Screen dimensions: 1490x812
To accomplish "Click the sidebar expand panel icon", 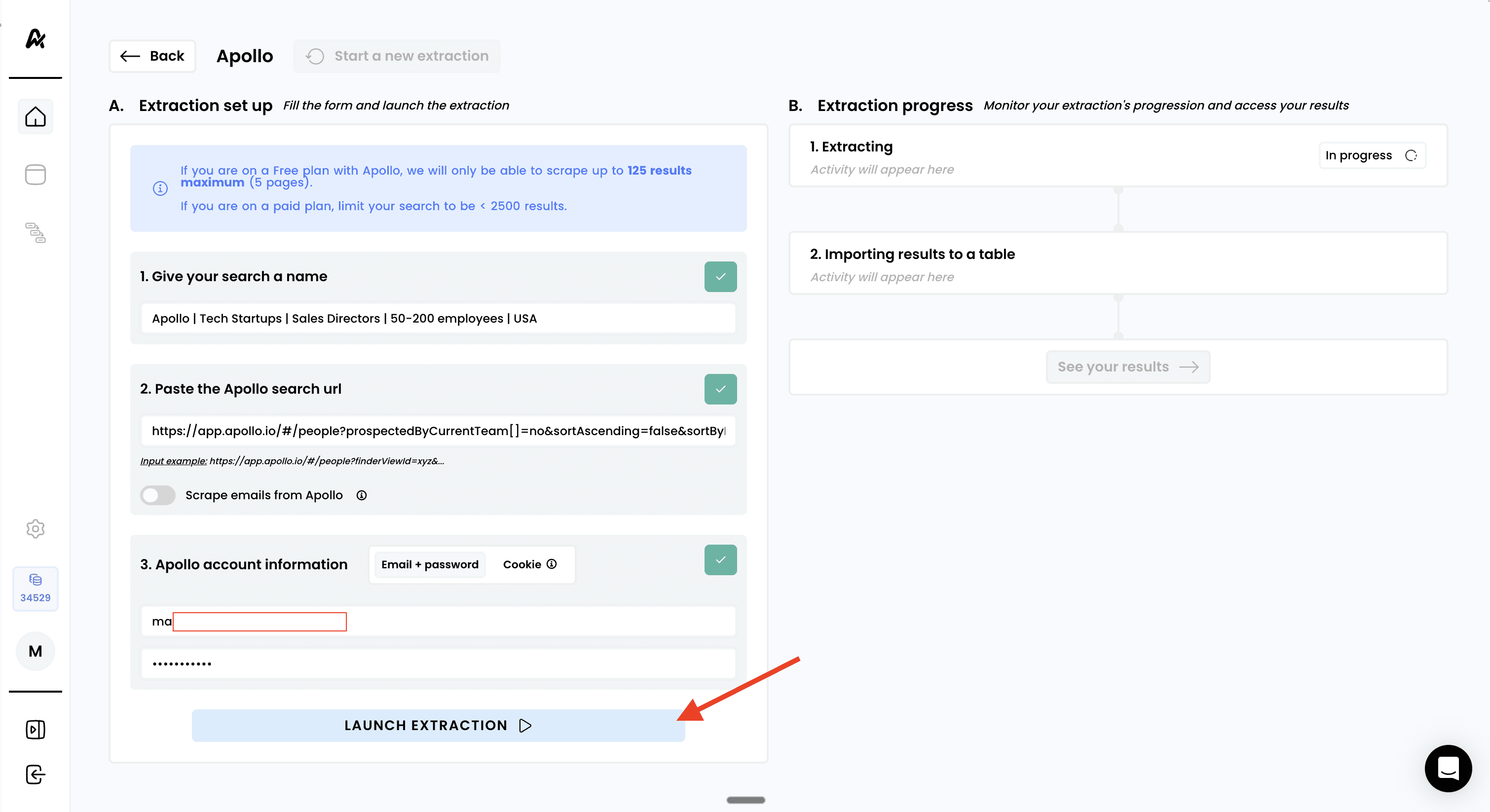I will [36, 729].
